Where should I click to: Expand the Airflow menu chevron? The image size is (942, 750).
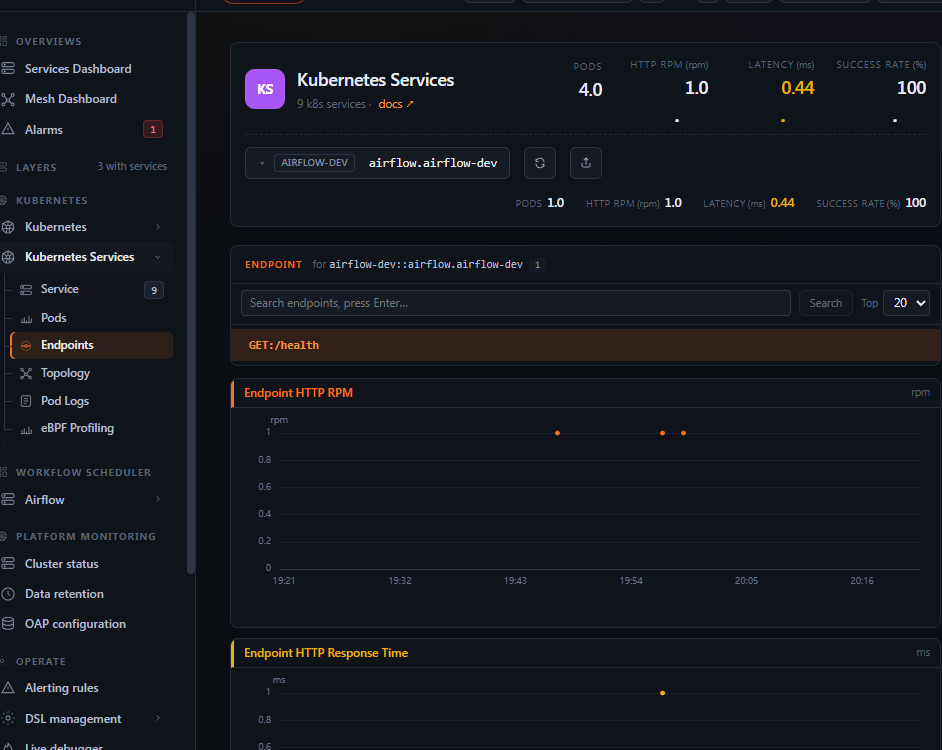pos(158,499)
